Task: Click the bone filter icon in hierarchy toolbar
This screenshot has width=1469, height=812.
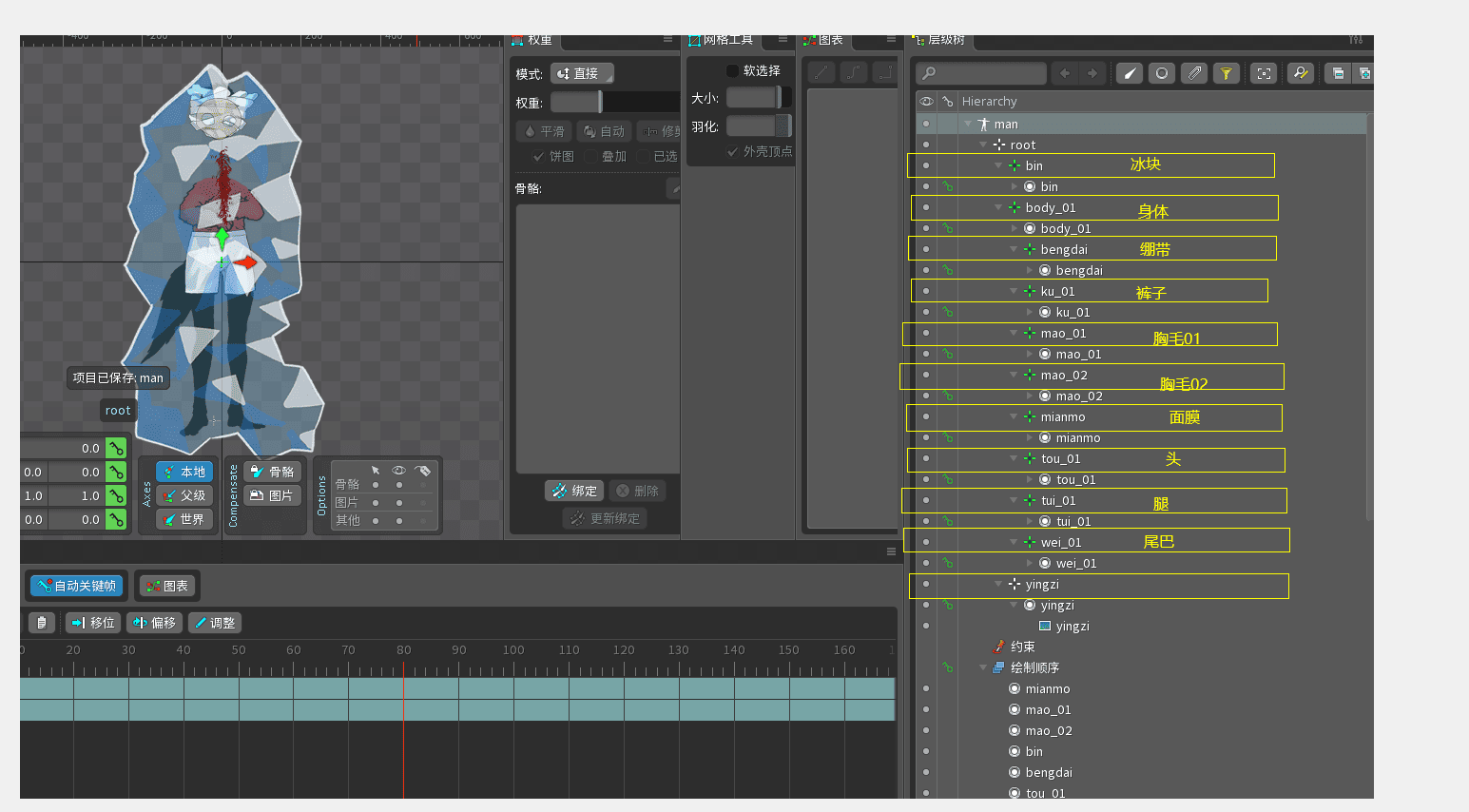Action: (x=1130, y=73)
